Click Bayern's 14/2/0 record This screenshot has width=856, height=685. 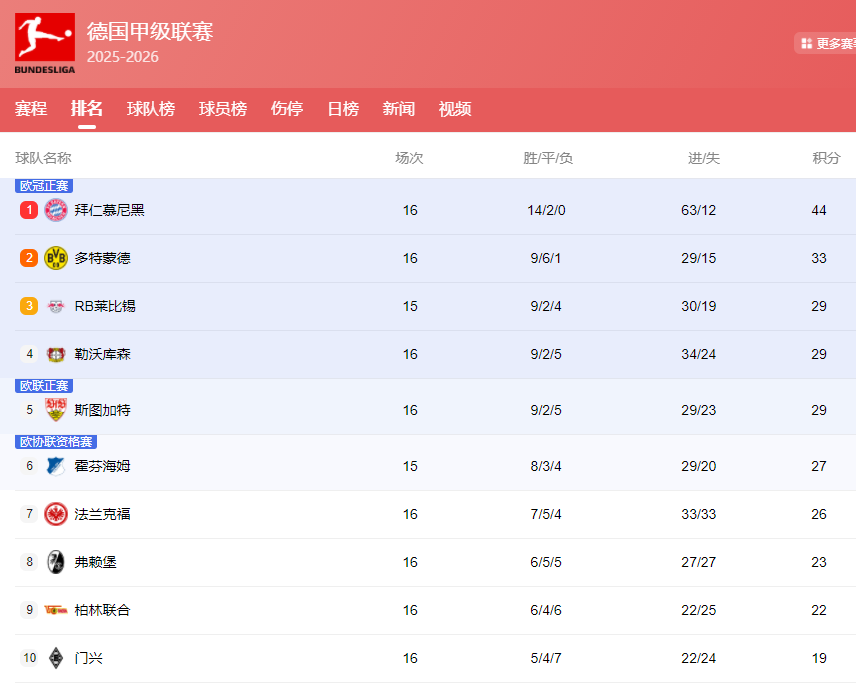point(546,210)
